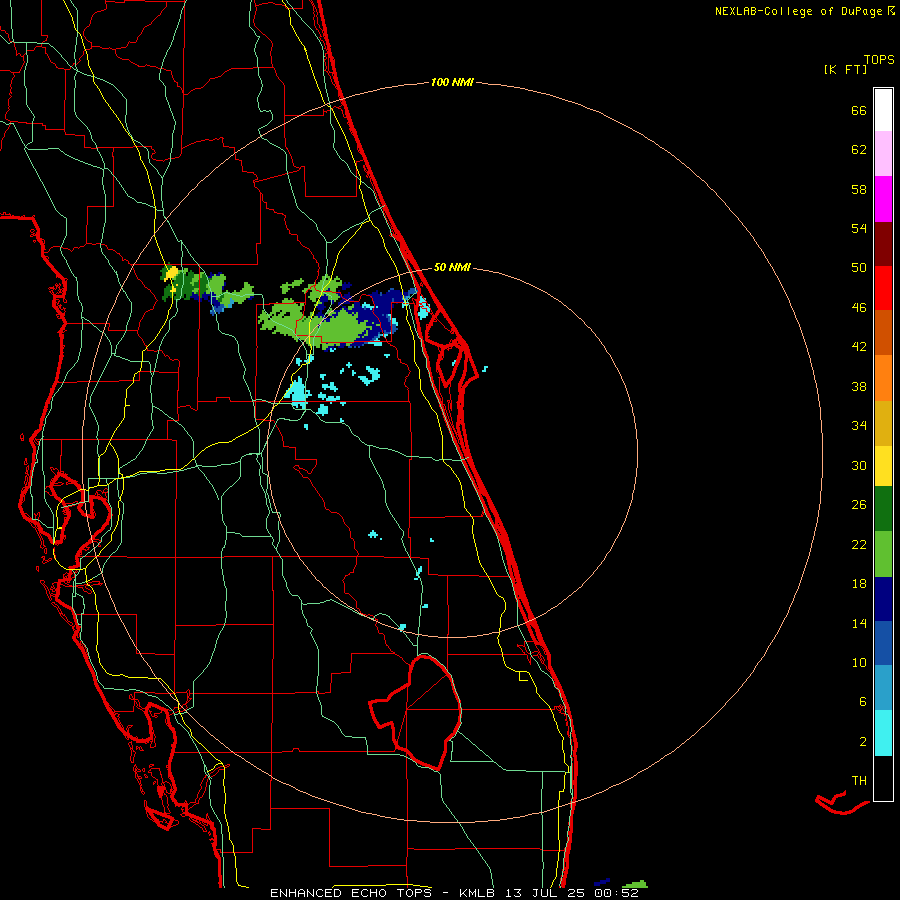Image resolution: width=900 pixels, height=900 pixels.
Task: Click the legend value 18
Action: point(859,584)
